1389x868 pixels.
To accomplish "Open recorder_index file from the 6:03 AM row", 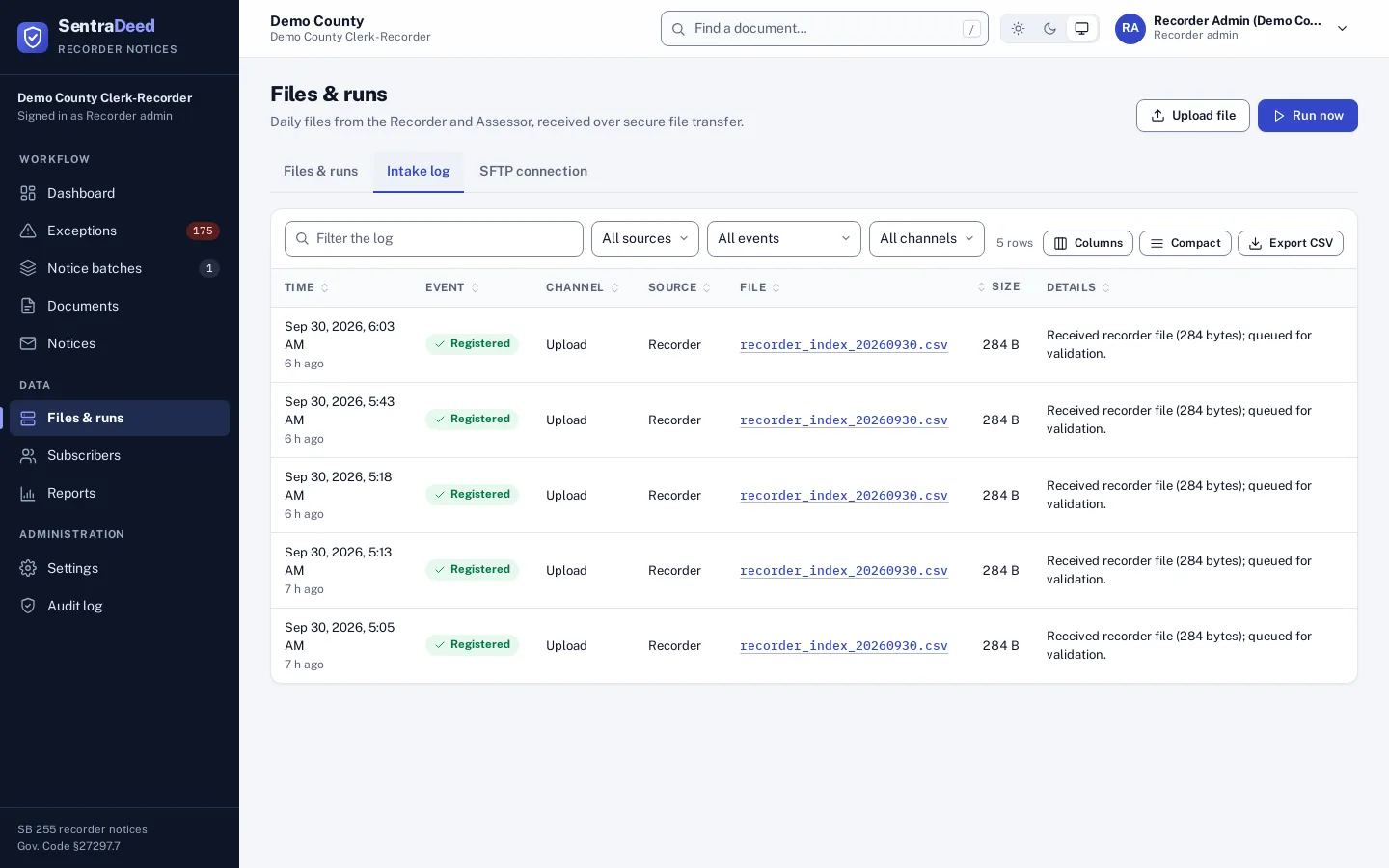I will (844, 345).
